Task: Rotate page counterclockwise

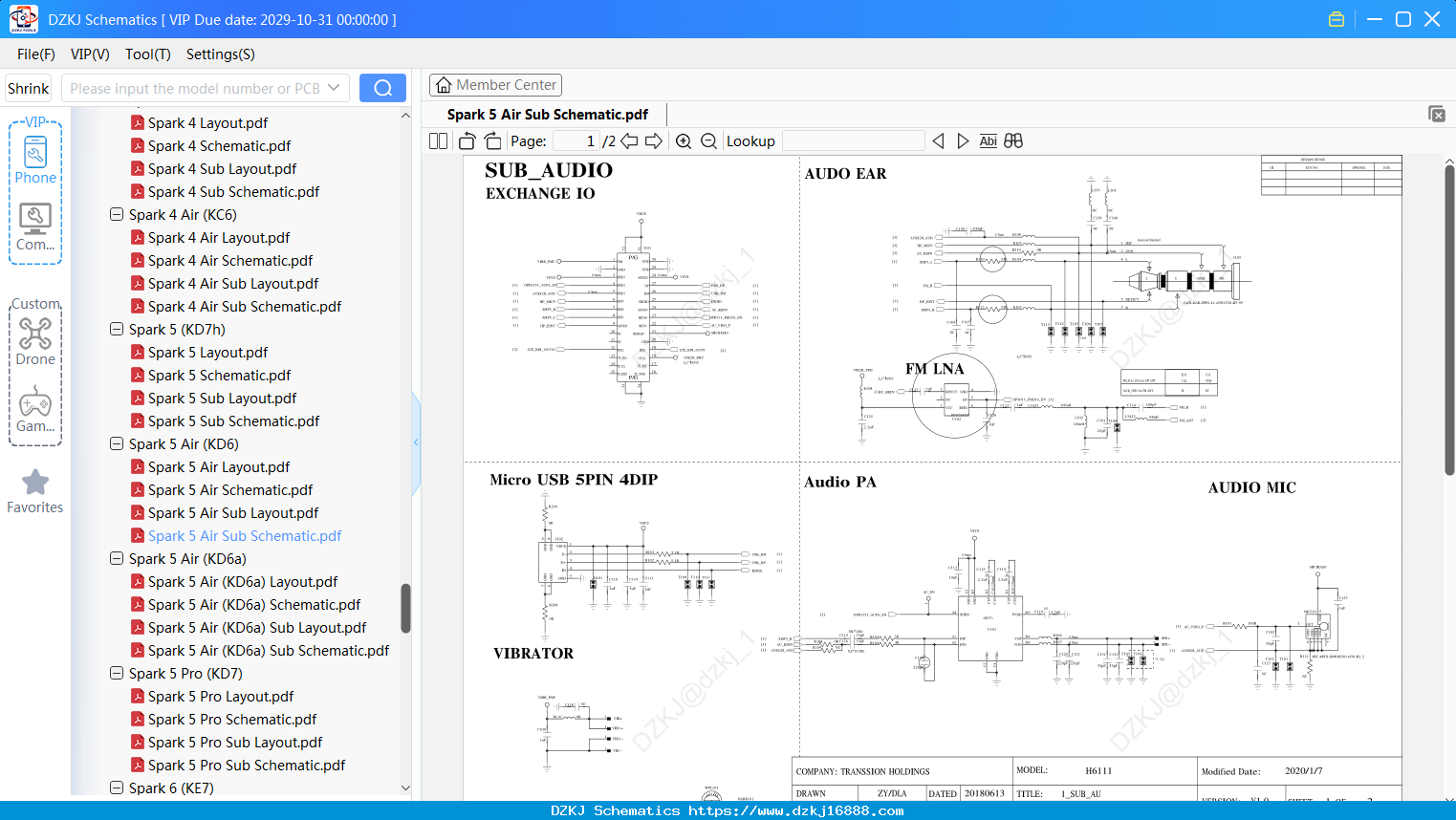Action: pyautogui.click(x=467, y=140)
